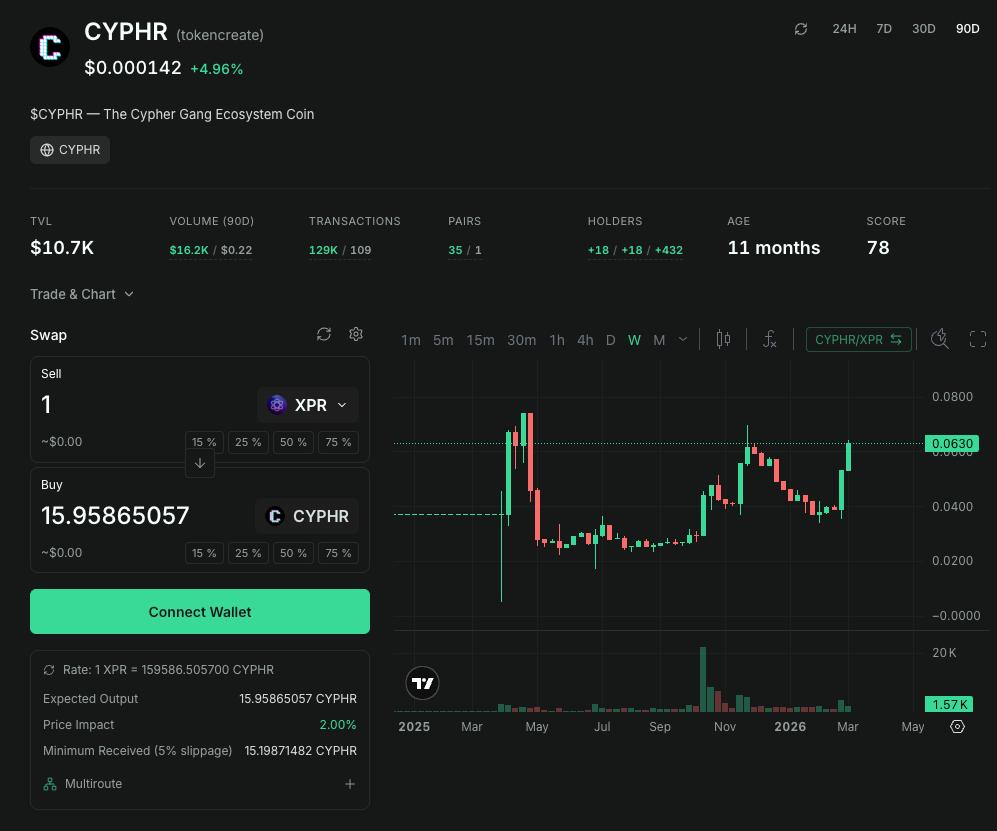
Task: Refresh token stats icon near 24H
Action: [801, 29]
